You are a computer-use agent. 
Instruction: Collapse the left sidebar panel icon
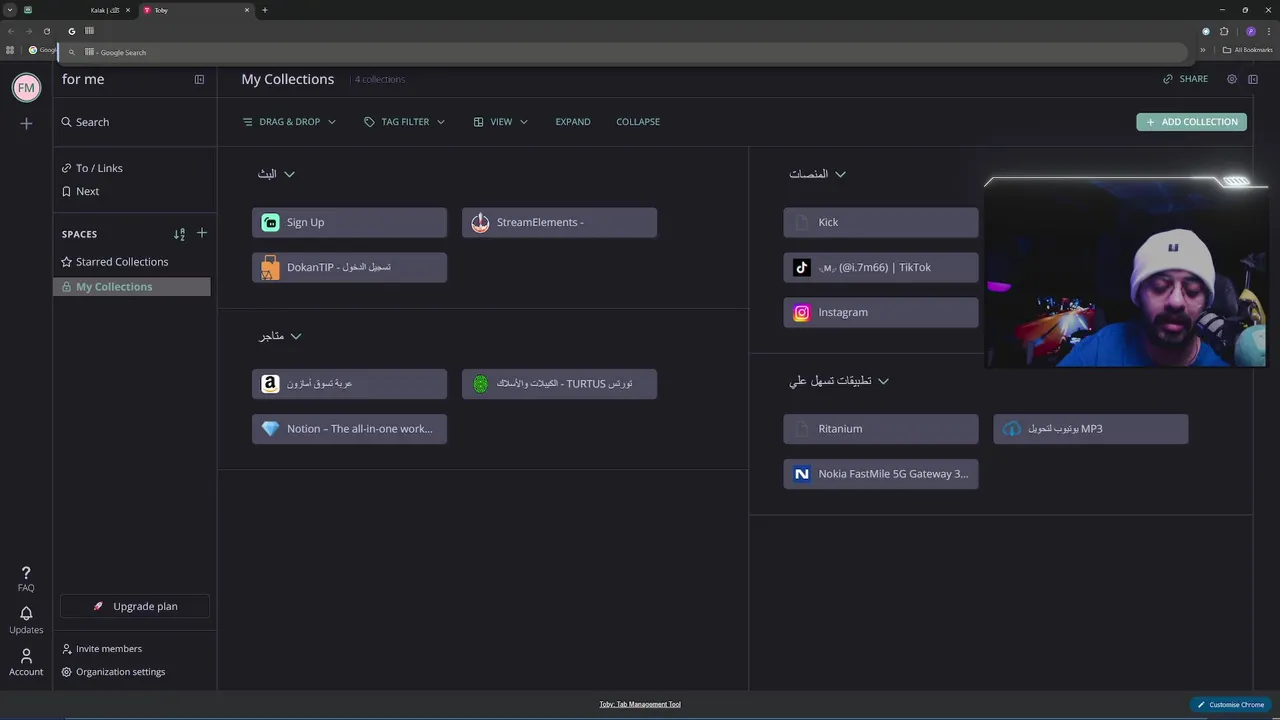(x=199, y=79)
